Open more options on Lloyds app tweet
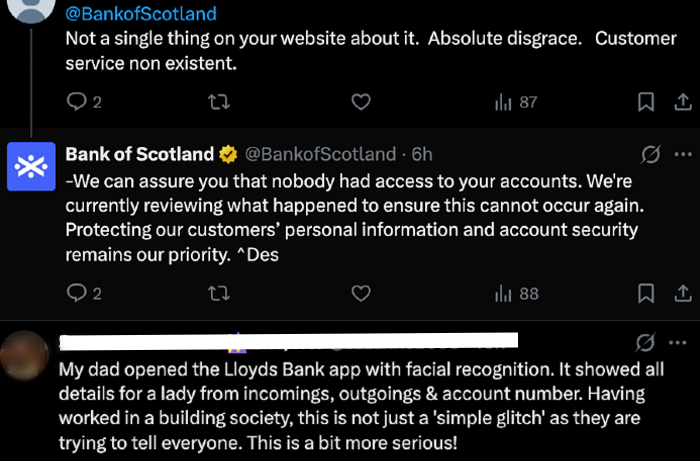Viewport: 700px width, 461px height. point(683,341)
